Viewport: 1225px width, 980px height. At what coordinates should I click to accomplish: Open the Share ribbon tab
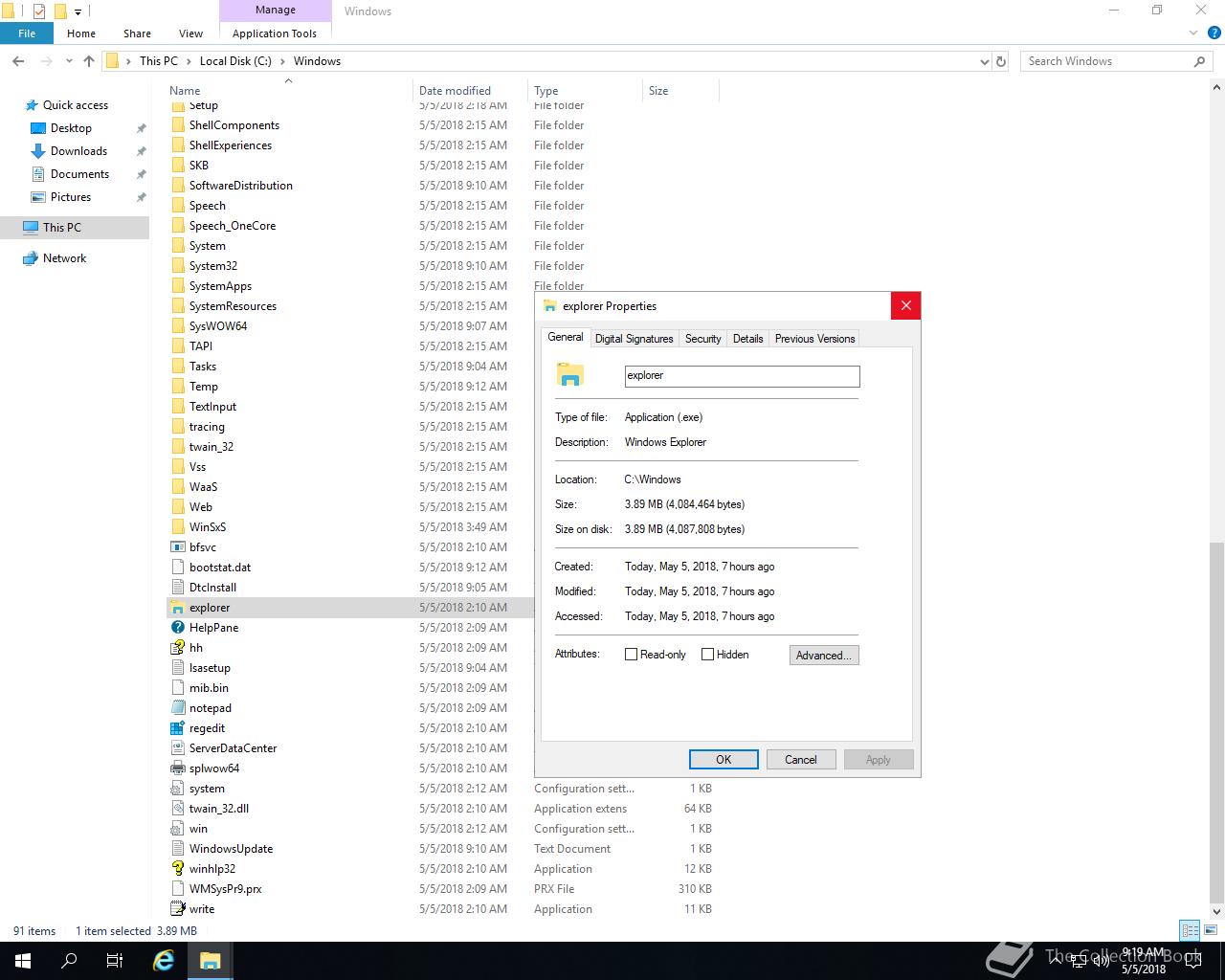(x=137, y=33)
